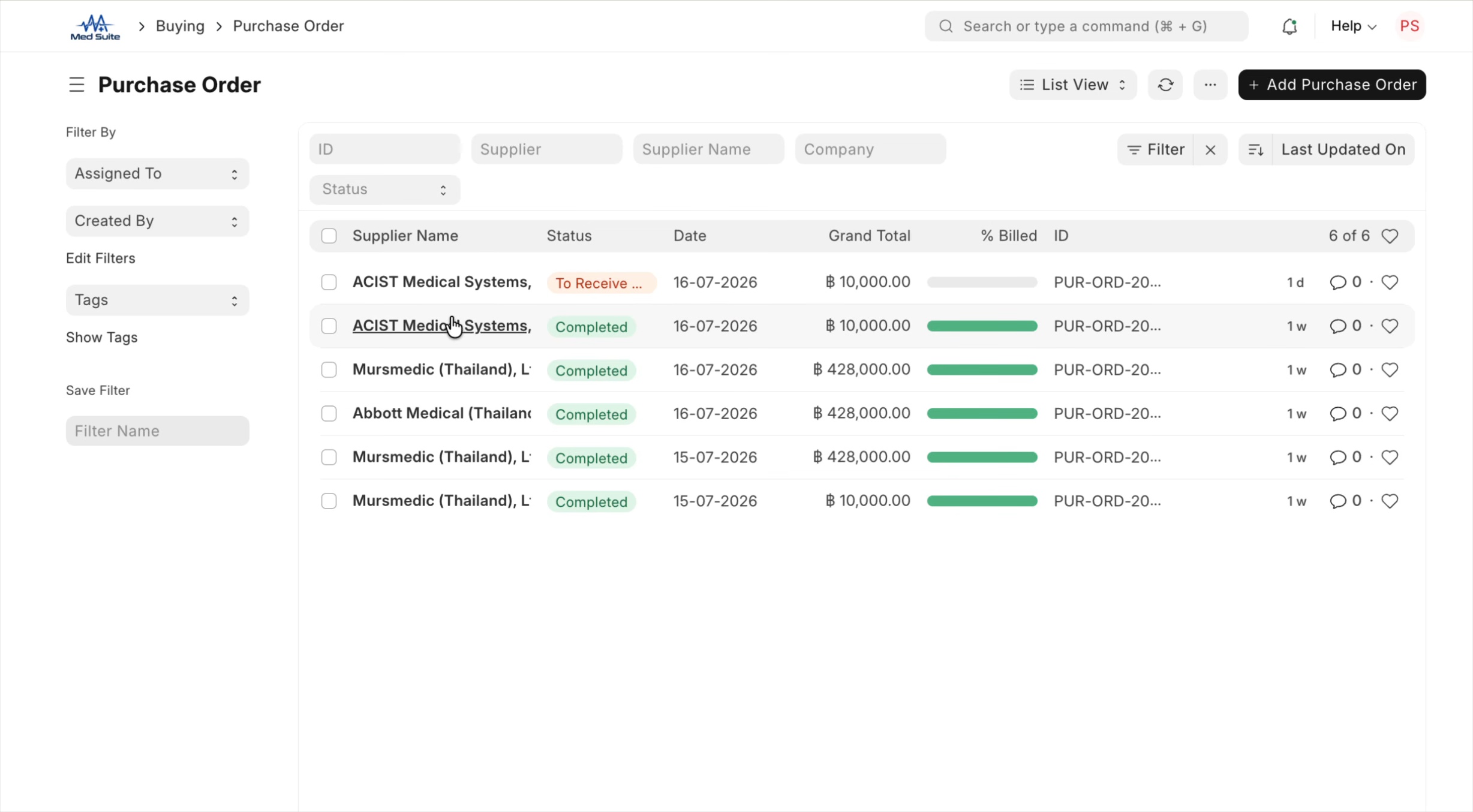Focus the ID filter field
The height and width of the screenshot is (812, 1473).
click(x=384, y=149)
